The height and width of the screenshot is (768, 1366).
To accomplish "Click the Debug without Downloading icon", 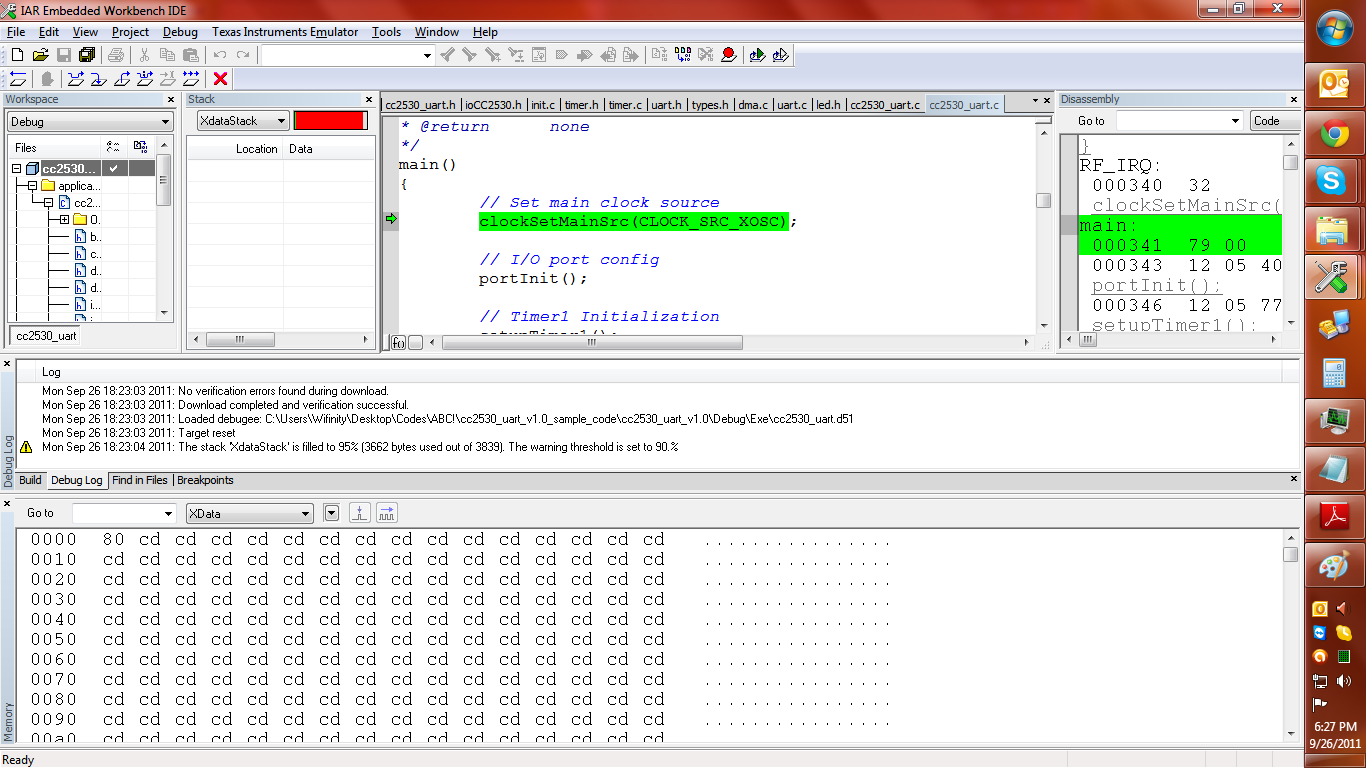I will pyautogui.click(x=780, y=55).
